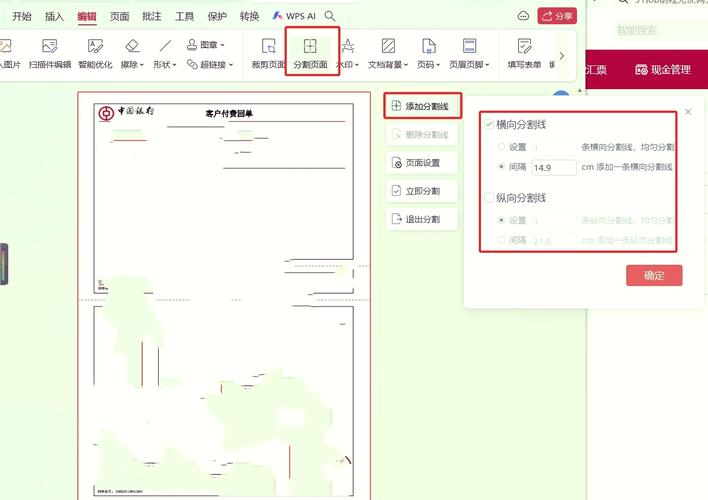This screenshot has width=708, height=500.
Task: Open 页面设置 page settings
Action: 422,163
